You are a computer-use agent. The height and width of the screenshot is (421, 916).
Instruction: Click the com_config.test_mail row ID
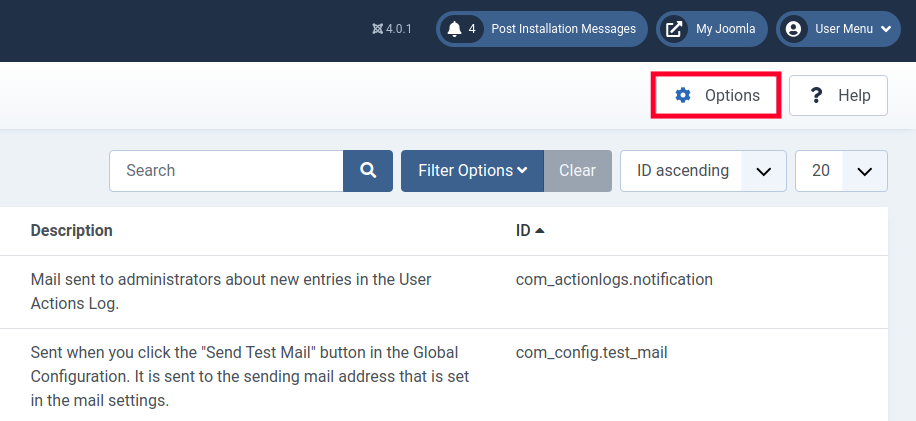(591, 352)
